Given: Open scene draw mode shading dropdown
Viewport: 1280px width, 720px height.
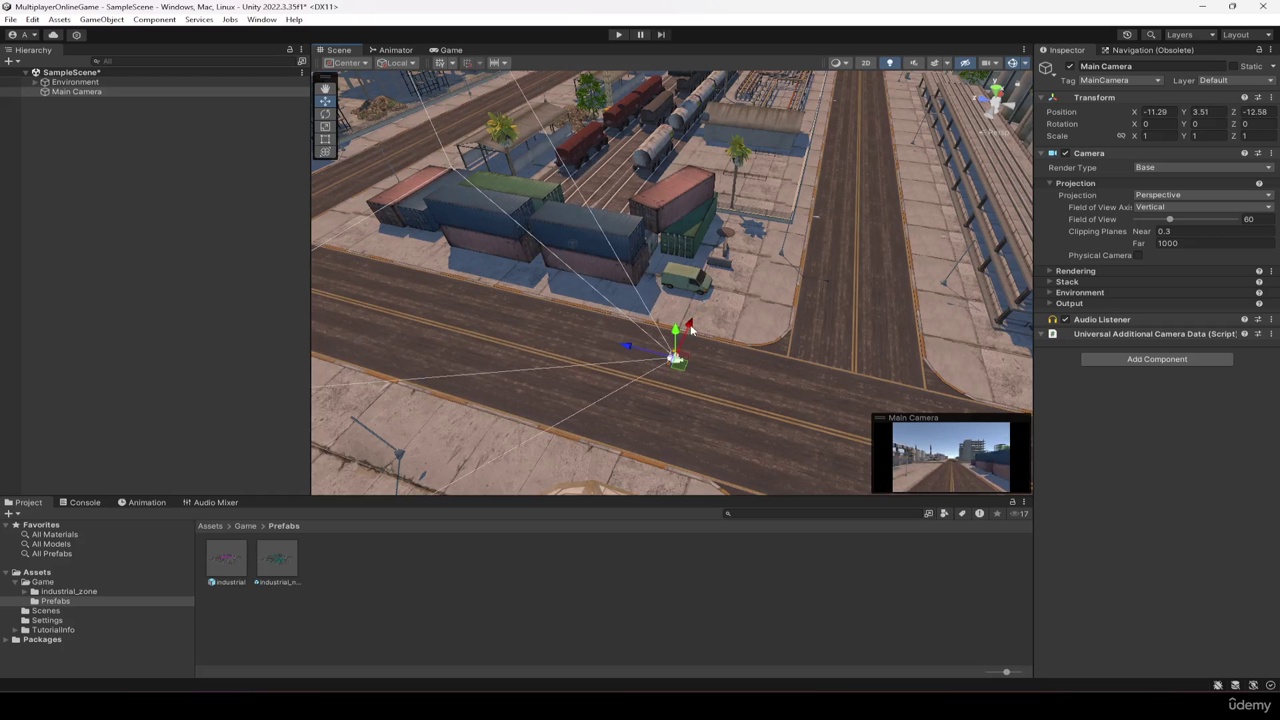Looking at the screenshot, I should pyautogui.click(x=838, y=63).
